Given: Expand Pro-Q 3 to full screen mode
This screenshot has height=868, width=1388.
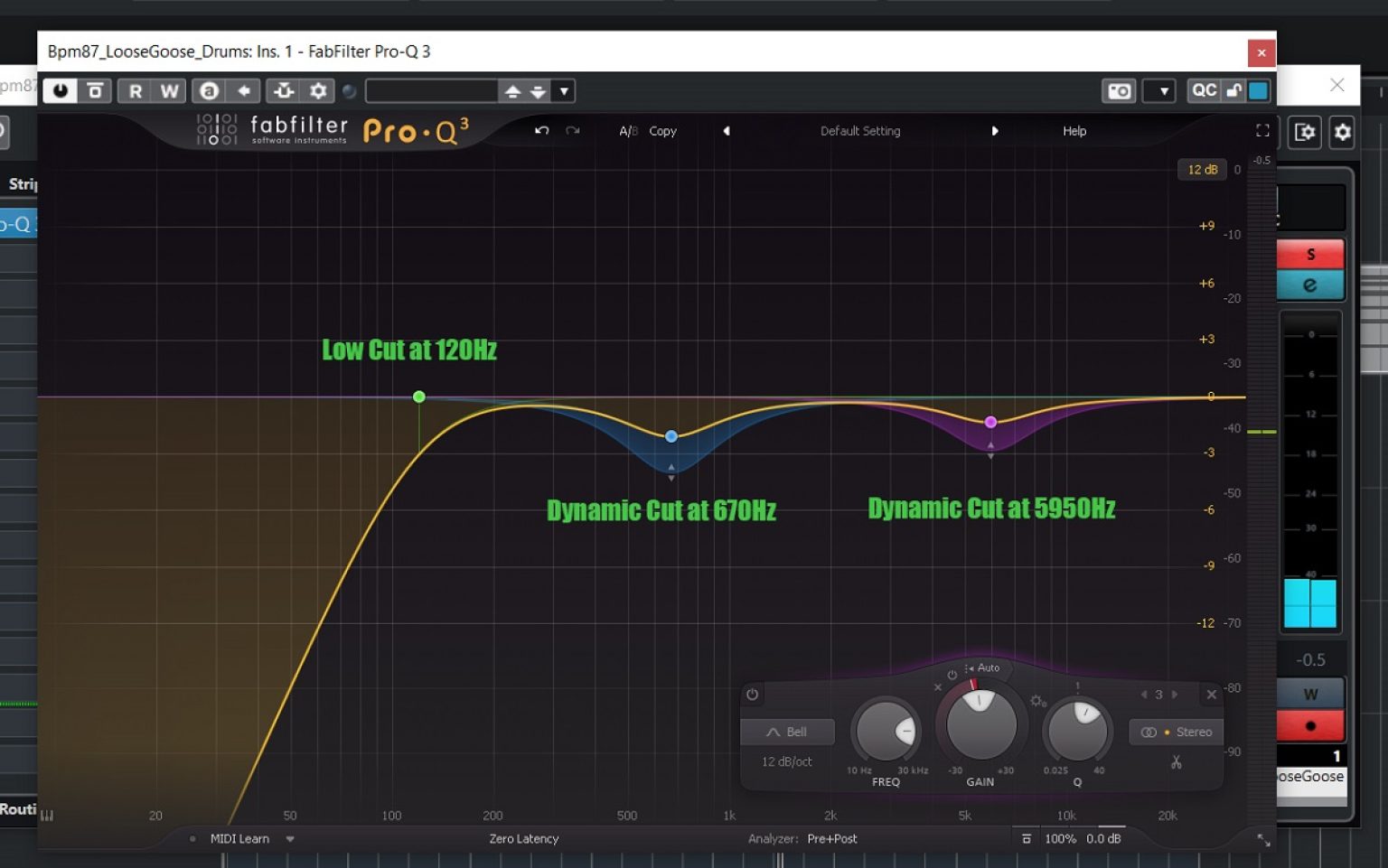Looking at the screenshot, I should coord(1262,130).
